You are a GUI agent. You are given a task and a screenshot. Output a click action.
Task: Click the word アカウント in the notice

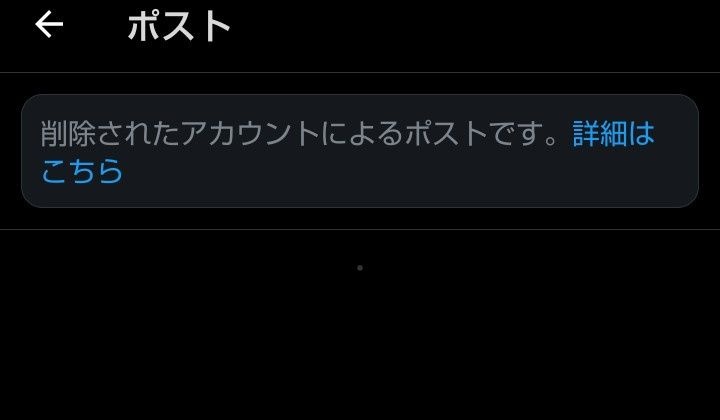tap(250, 134)
